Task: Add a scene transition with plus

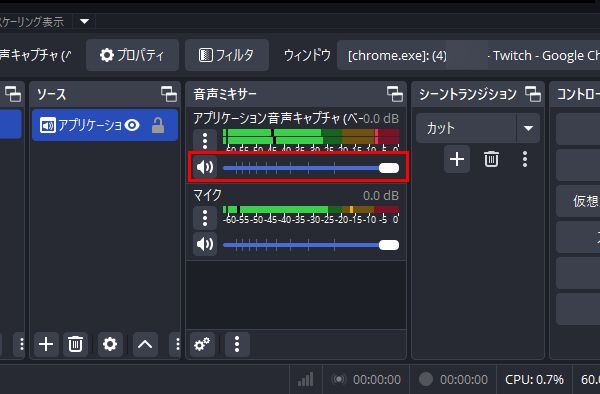Action: [x=457, y=159]
